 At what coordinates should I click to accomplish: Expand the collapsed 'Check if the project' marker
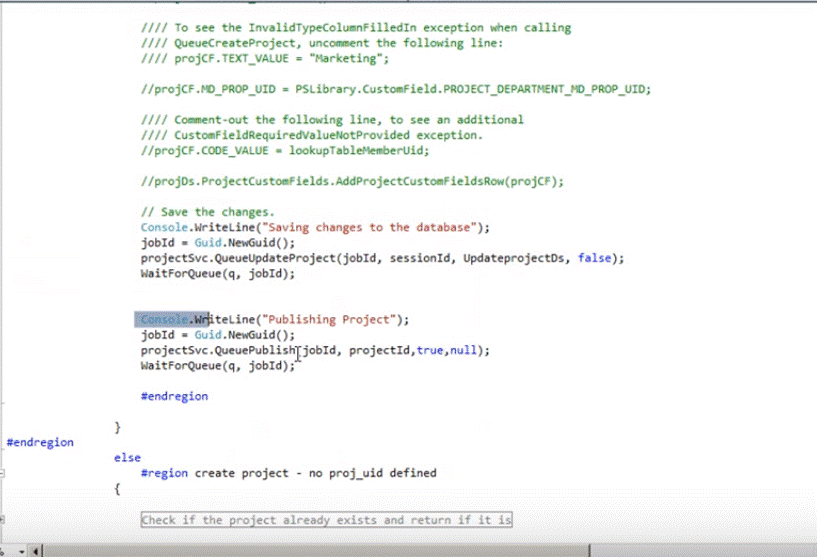[x=2, y=519]
